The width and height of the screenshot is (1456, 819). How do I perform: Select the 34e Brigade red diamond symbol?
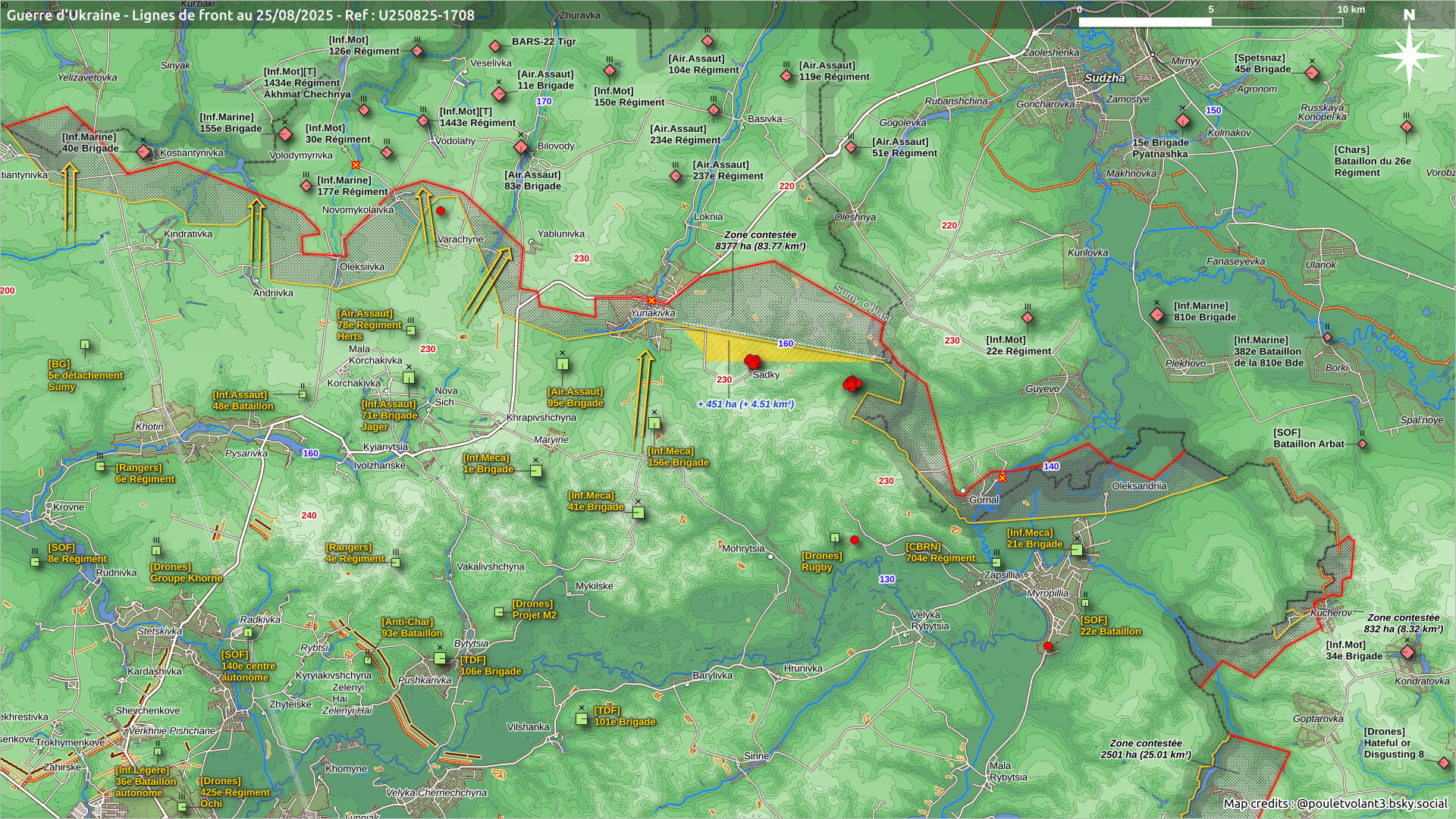pos(1408,653)
